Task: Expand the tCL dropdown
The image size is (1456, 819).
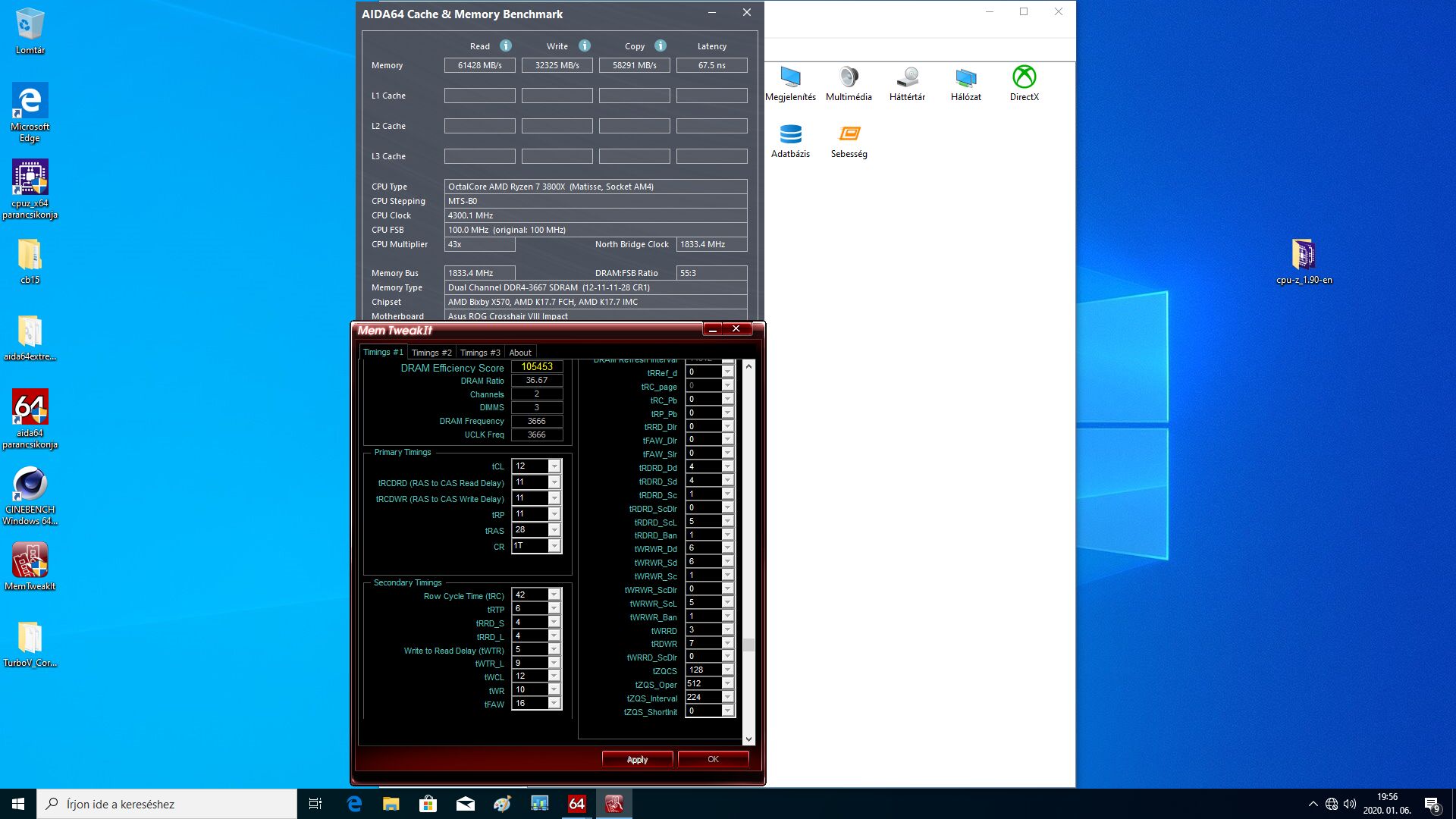Action: 554,466
